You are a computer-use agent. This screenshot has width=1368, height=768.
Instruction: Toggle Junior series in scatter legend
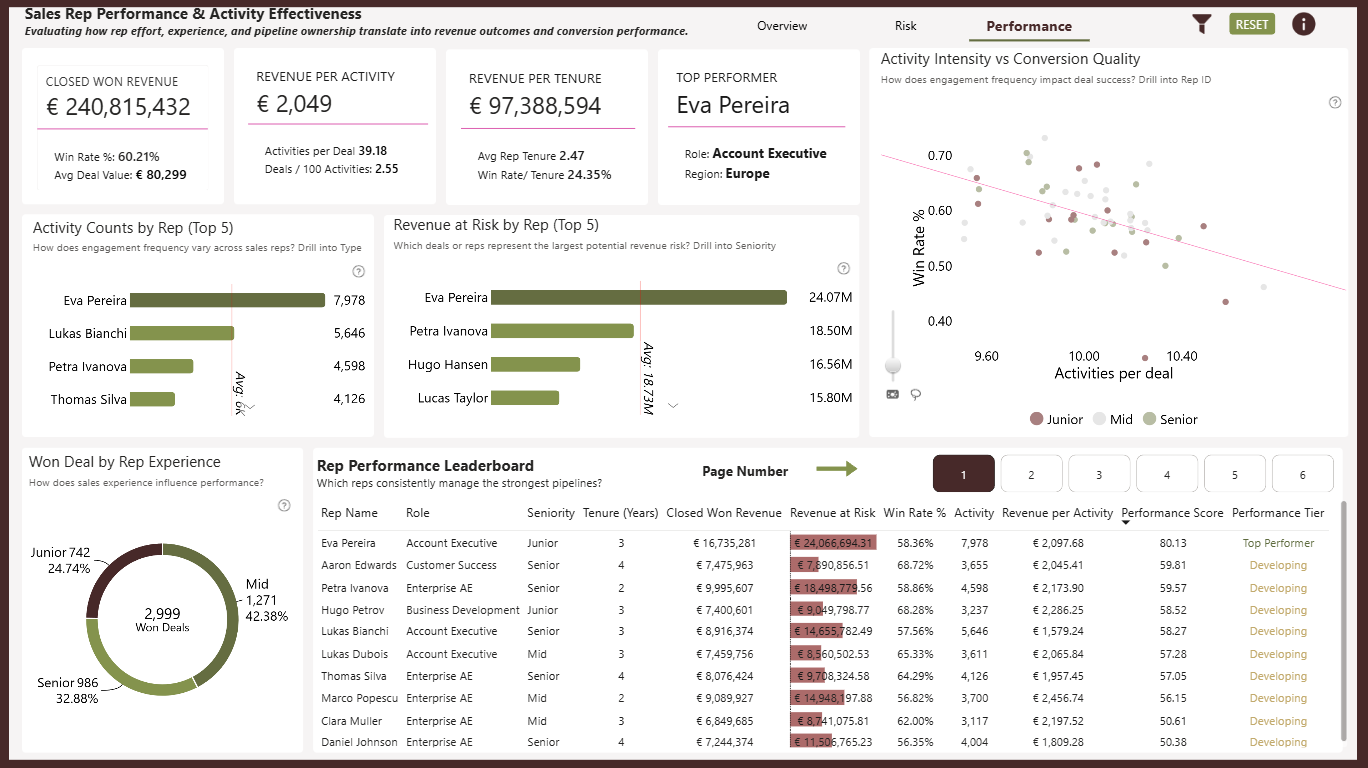(x=1056, y=419)
